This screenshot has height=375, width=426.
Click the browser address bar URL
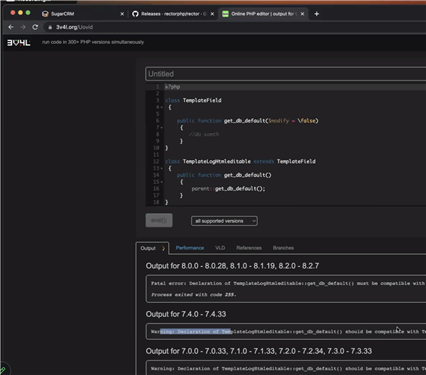point(74,27)
